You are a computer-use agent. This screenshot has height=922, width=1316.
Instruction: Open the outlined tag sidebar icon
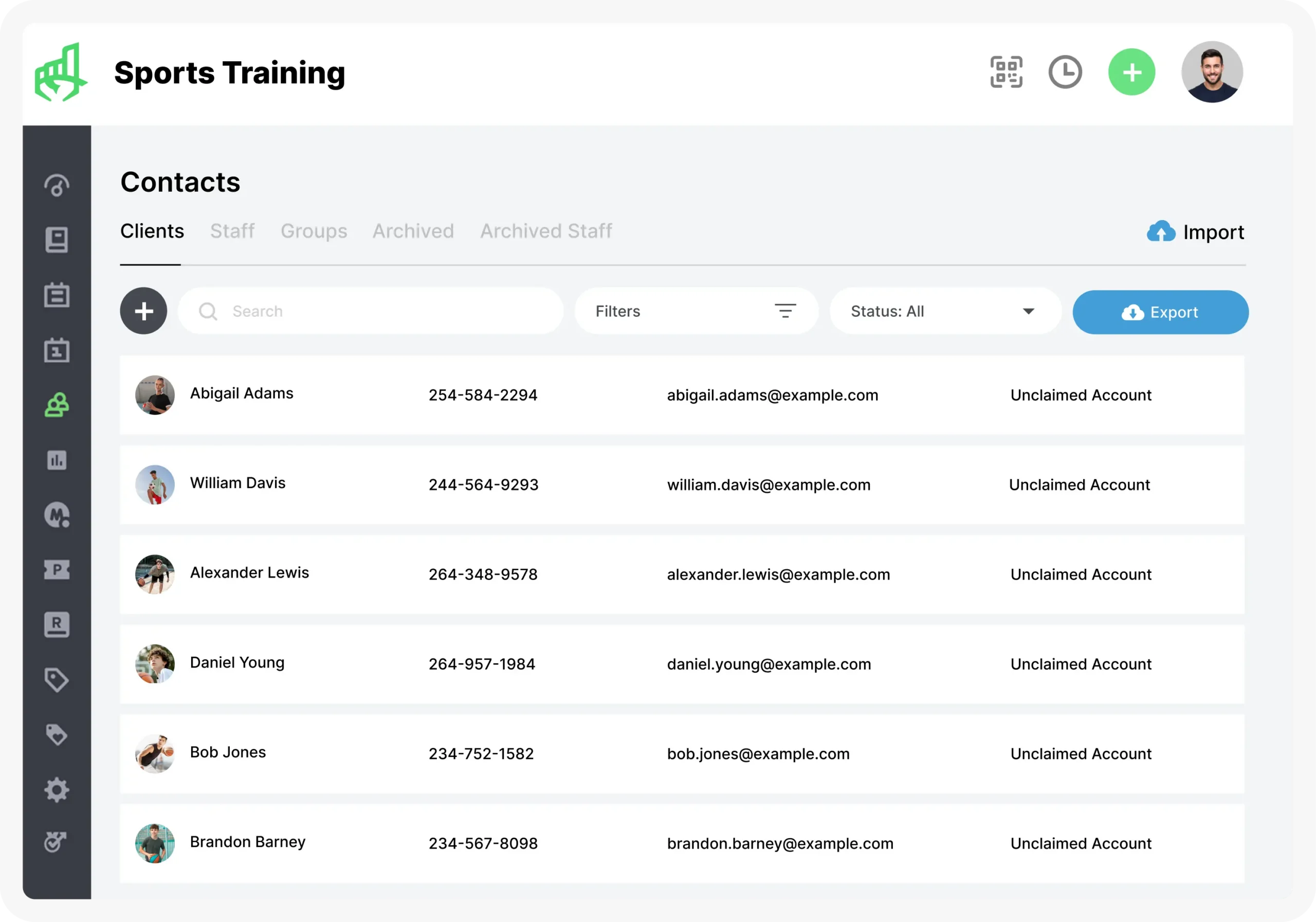click(57, 679)
